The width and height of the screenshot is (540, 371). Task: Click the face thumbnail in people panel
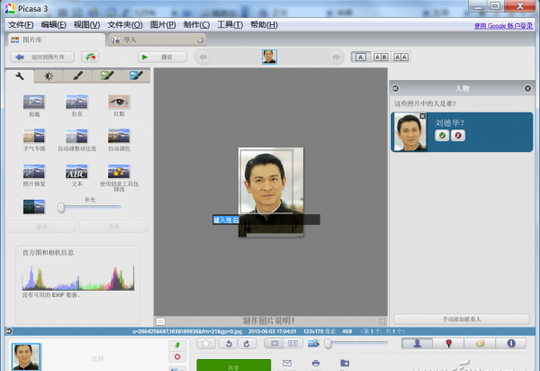[x=410, y=132]
